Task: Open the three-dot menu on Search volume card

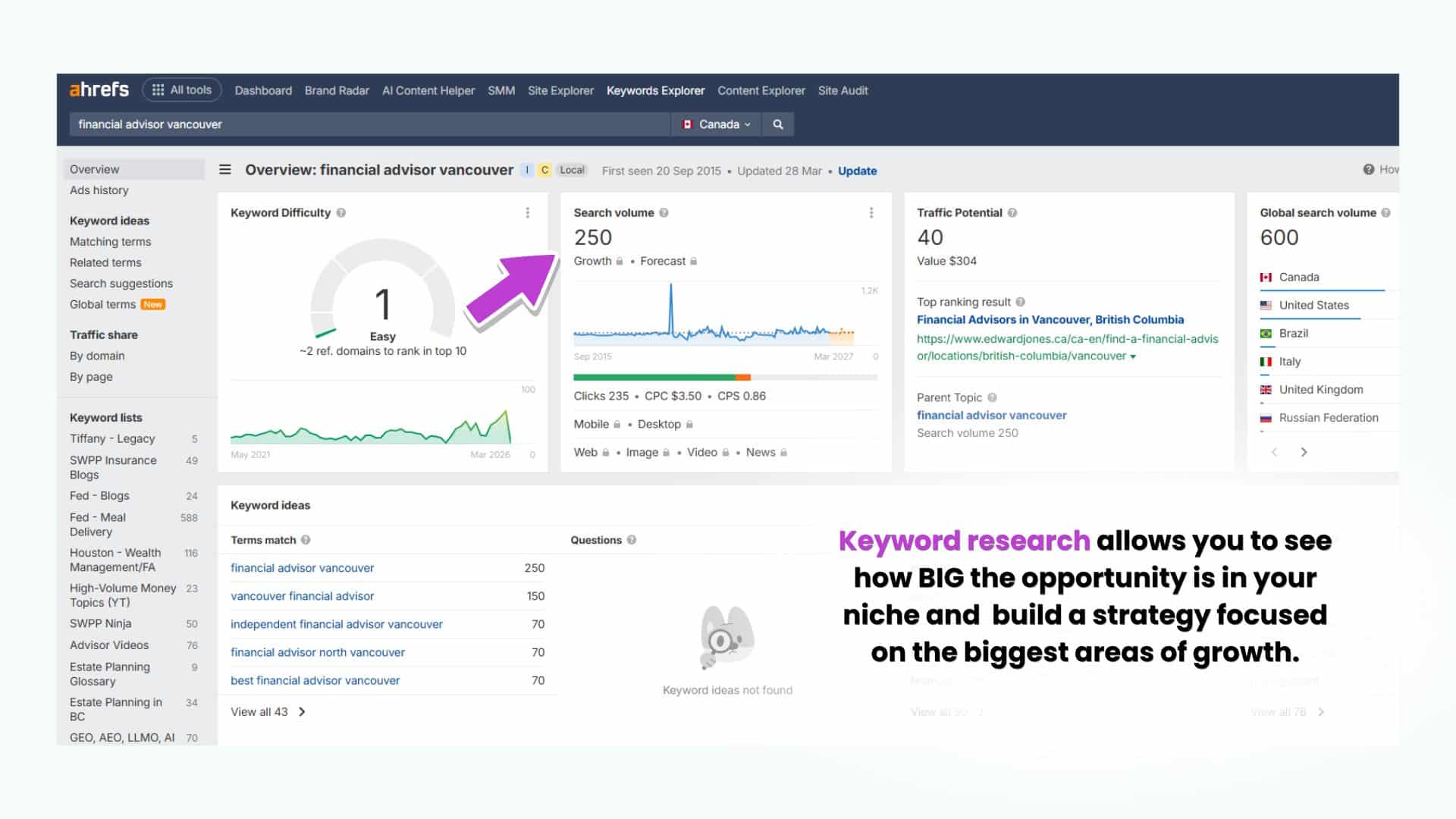Action: (x=871, y=213)
